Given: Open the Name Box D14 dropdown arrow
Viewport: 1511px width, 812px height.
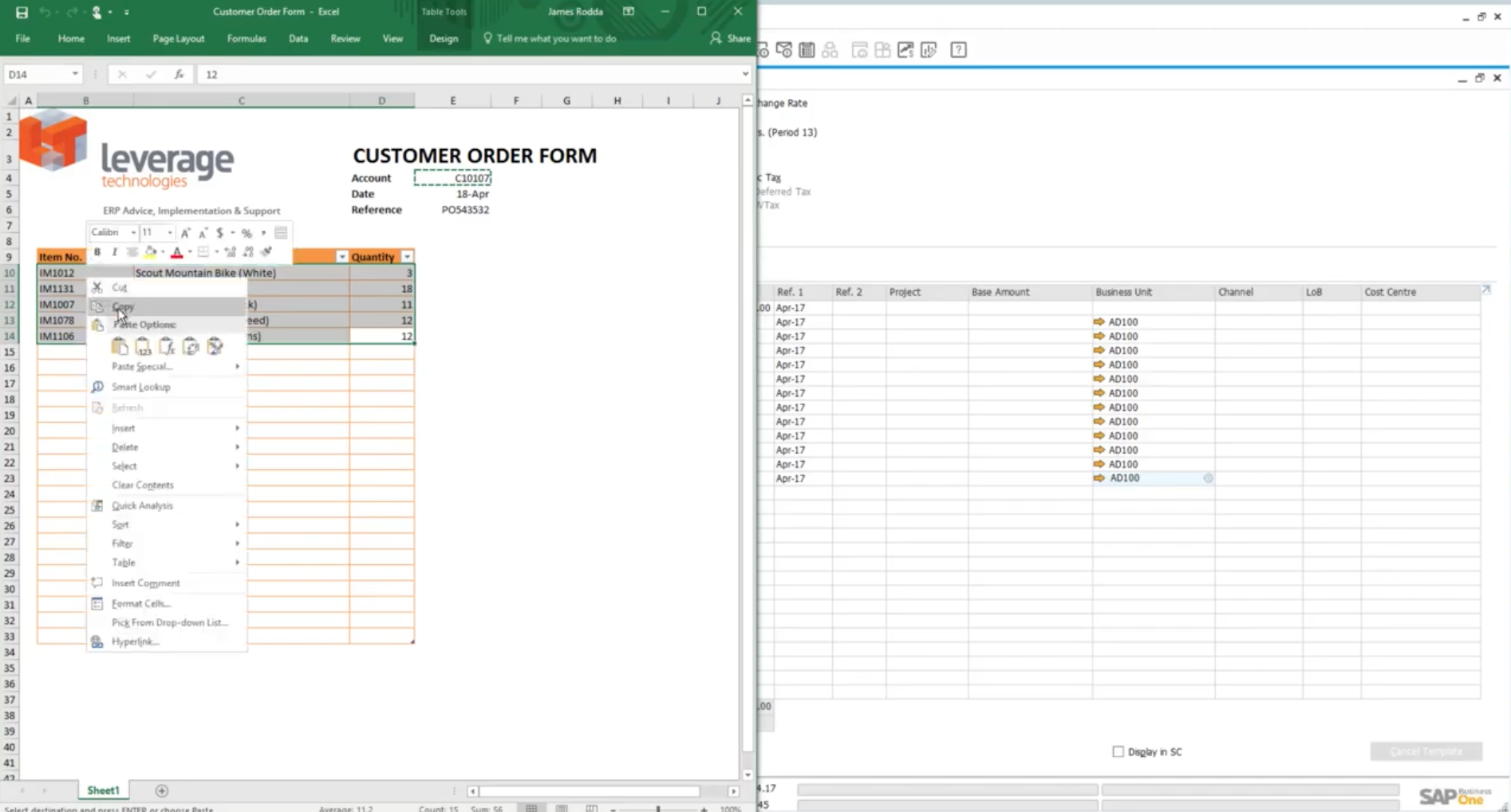Looking at the screenshot, I should [x=75, y=74].
